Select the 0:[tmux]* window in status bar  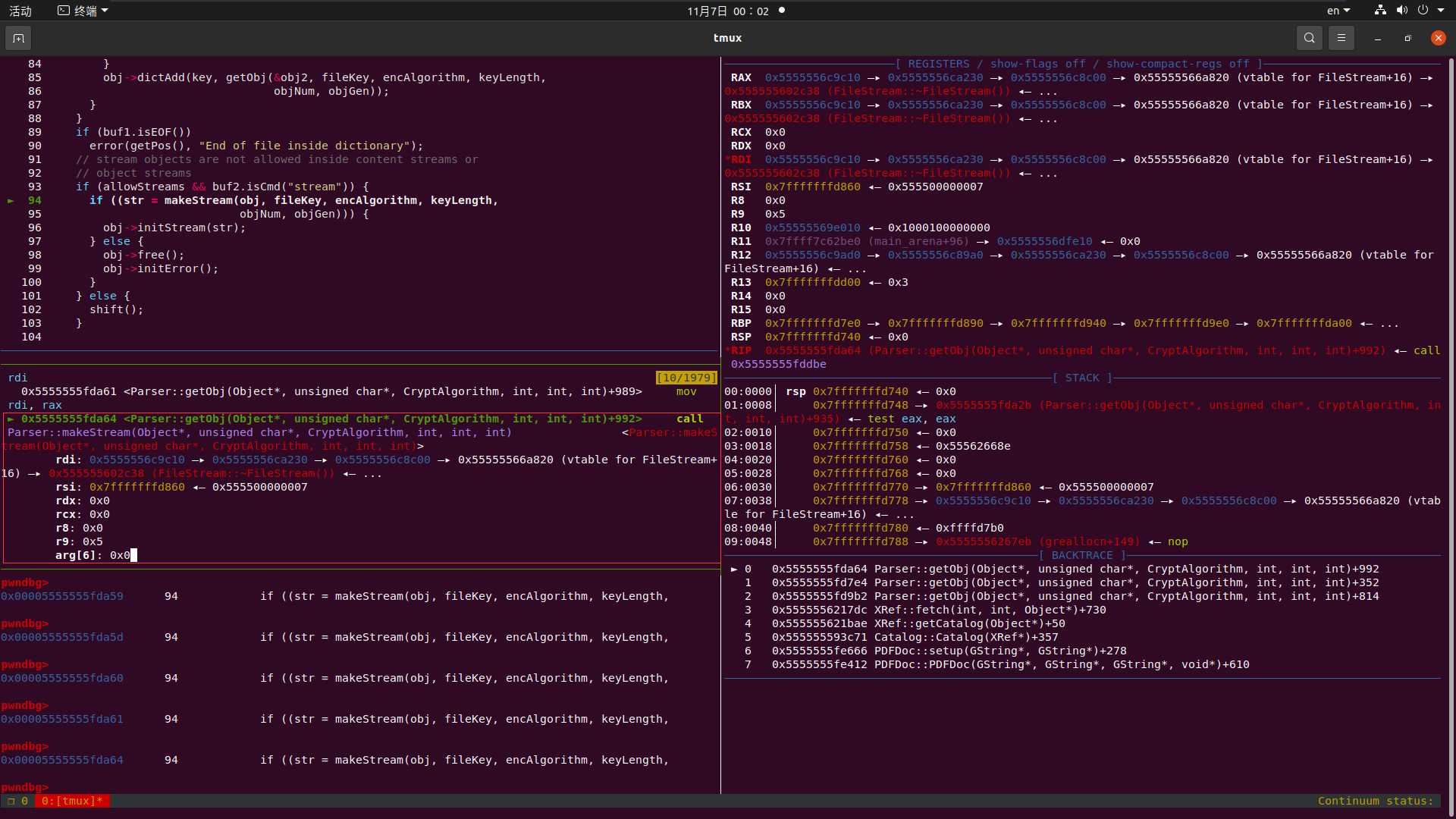tap(73, 801)
